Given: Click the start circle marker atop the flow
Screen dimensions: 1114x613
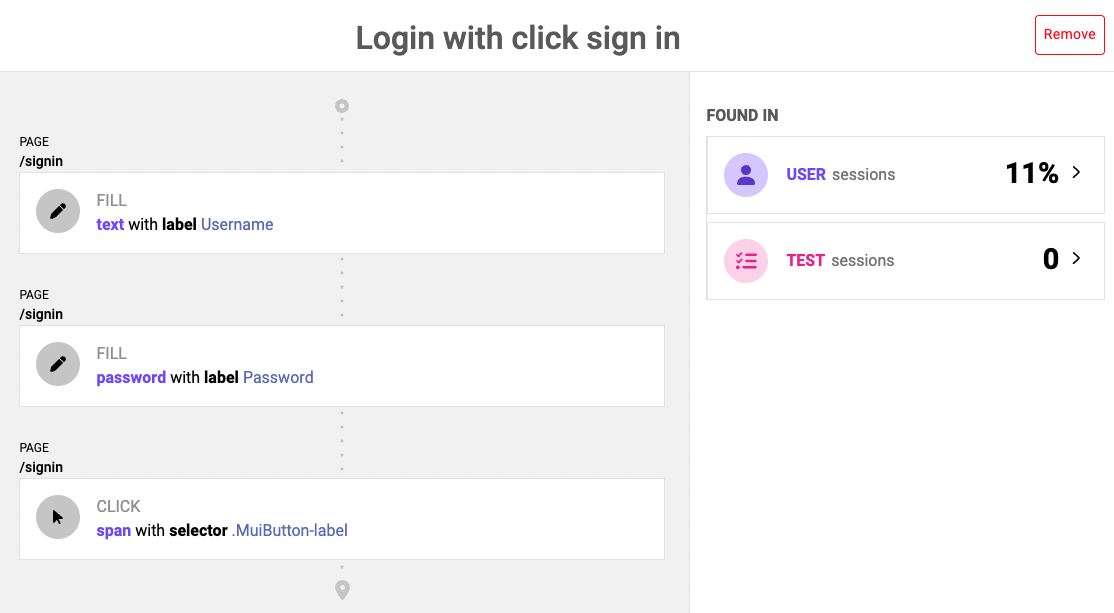Looking at the screenshot, I should pos(342,106).
